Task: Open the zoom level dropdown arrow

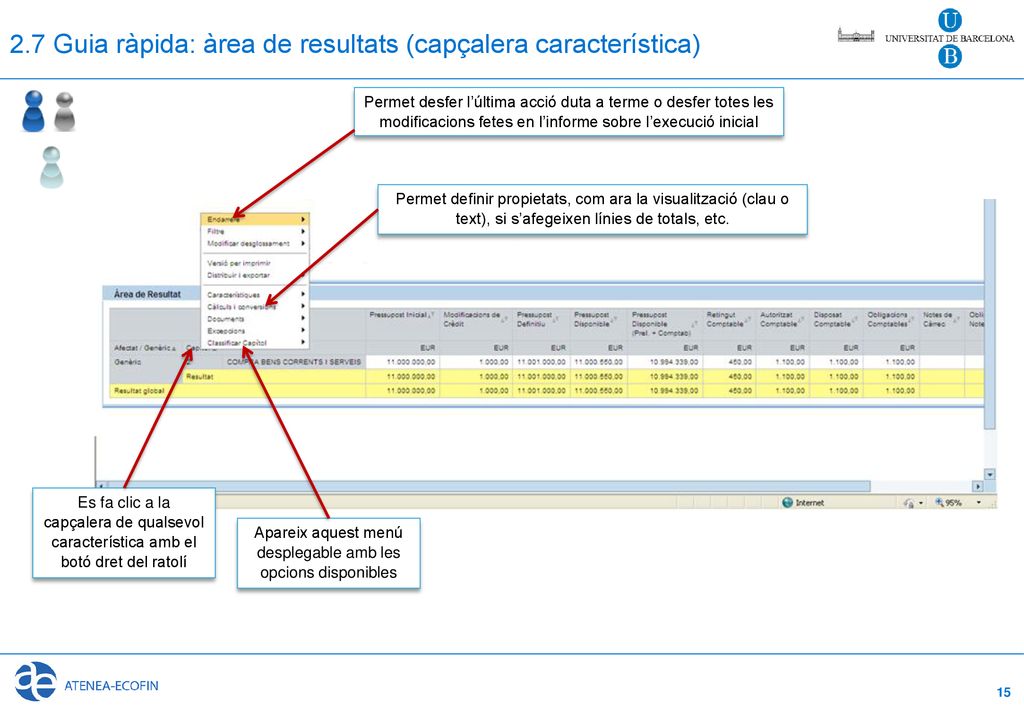Action: pyautogui.click(x=978, y=503)
